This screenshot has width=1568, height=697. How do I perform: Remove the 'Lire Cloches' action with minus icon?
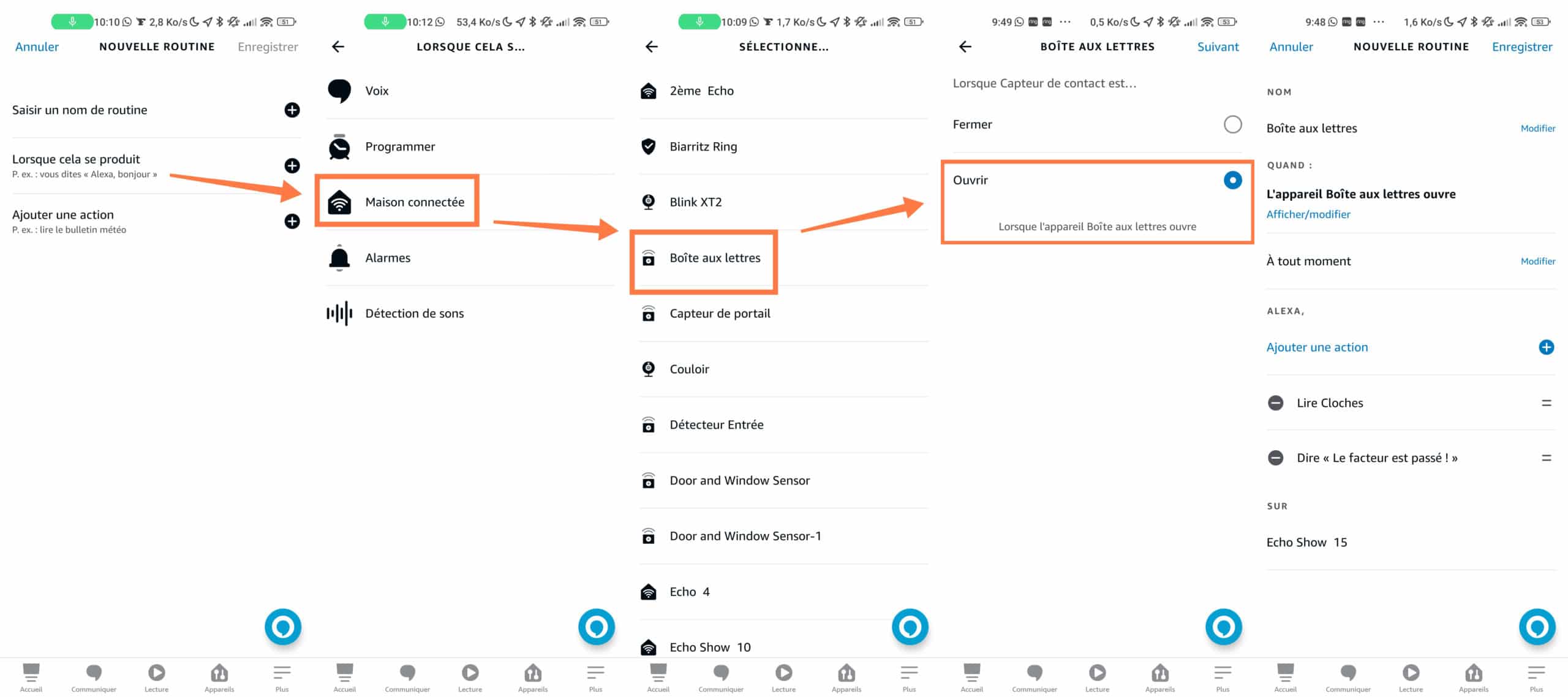1275,403
